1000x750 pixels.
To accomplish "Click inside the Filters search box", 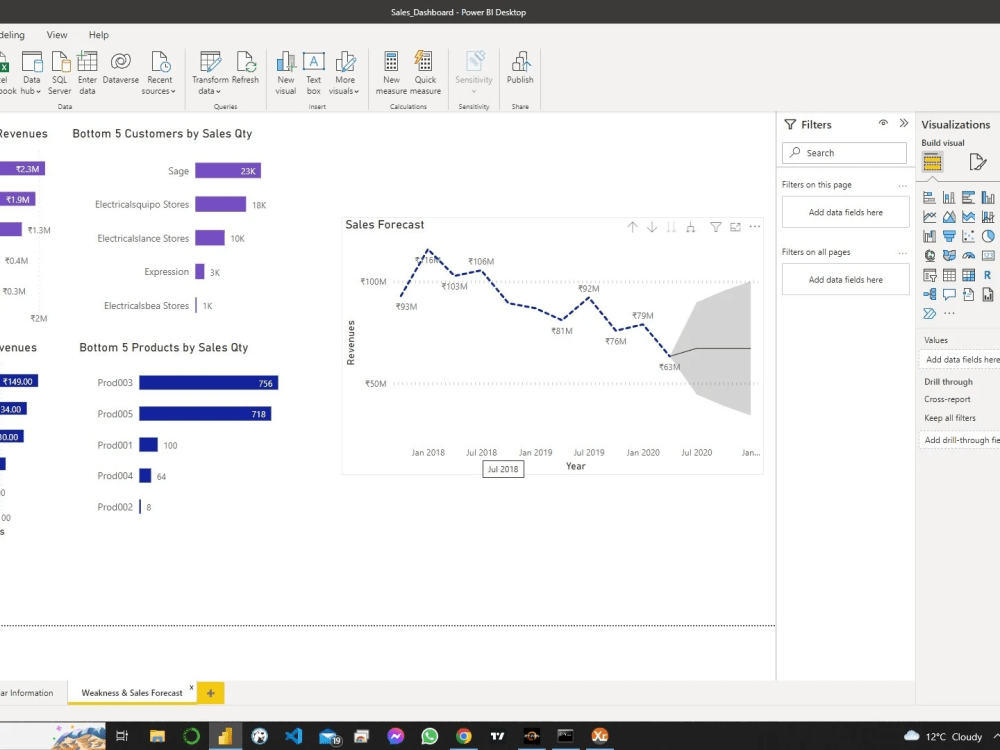I will [844, 152].
